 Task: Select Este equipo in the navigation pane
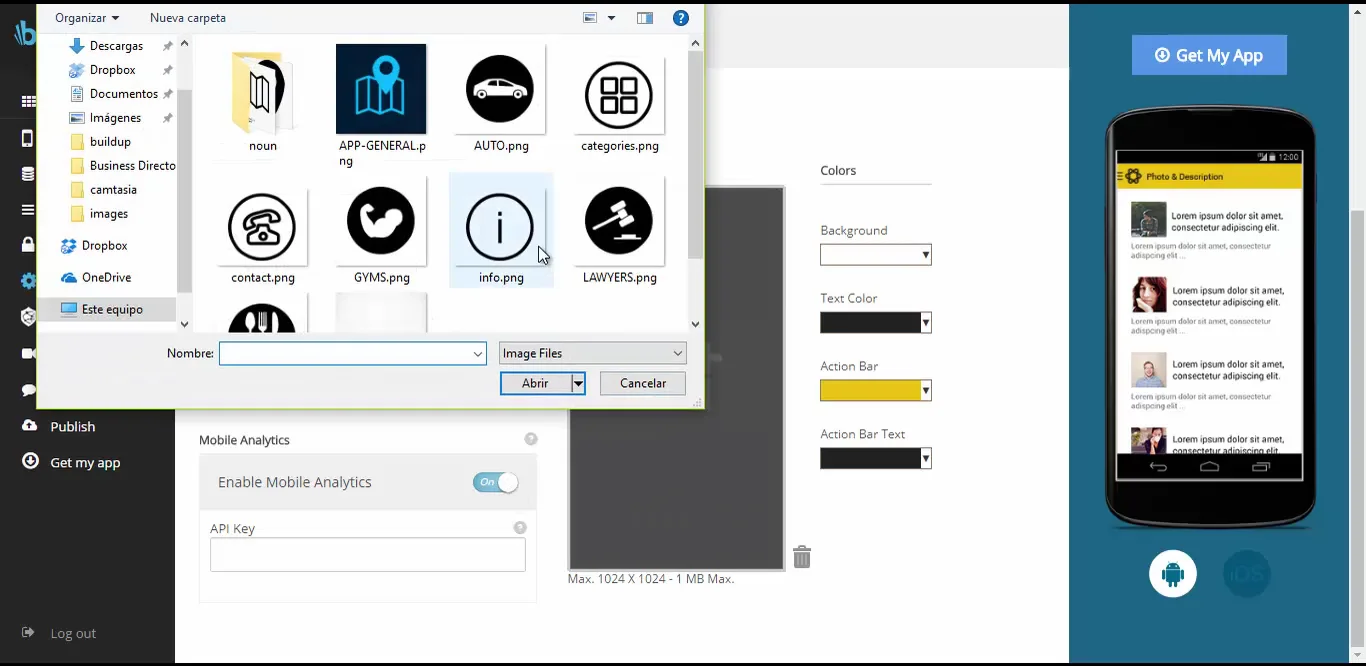(x=112, y=310)
